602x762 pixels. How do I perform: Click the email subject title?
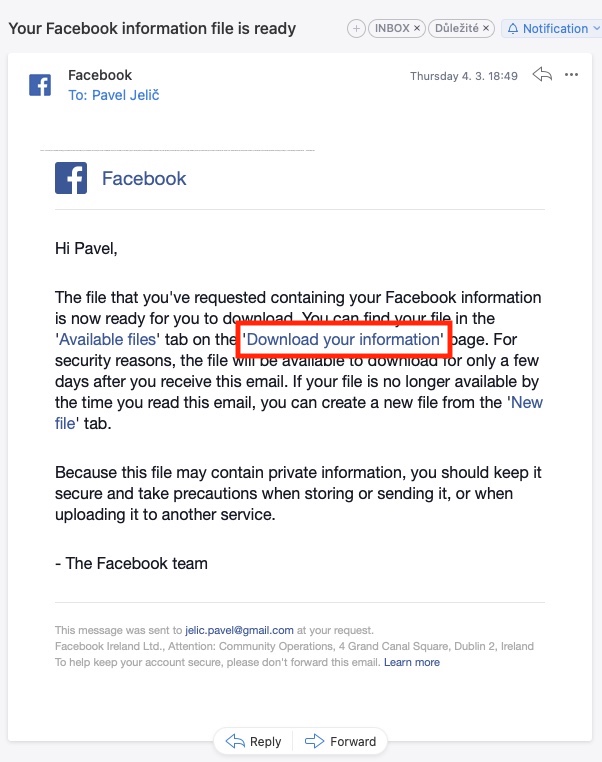(152, 28)
